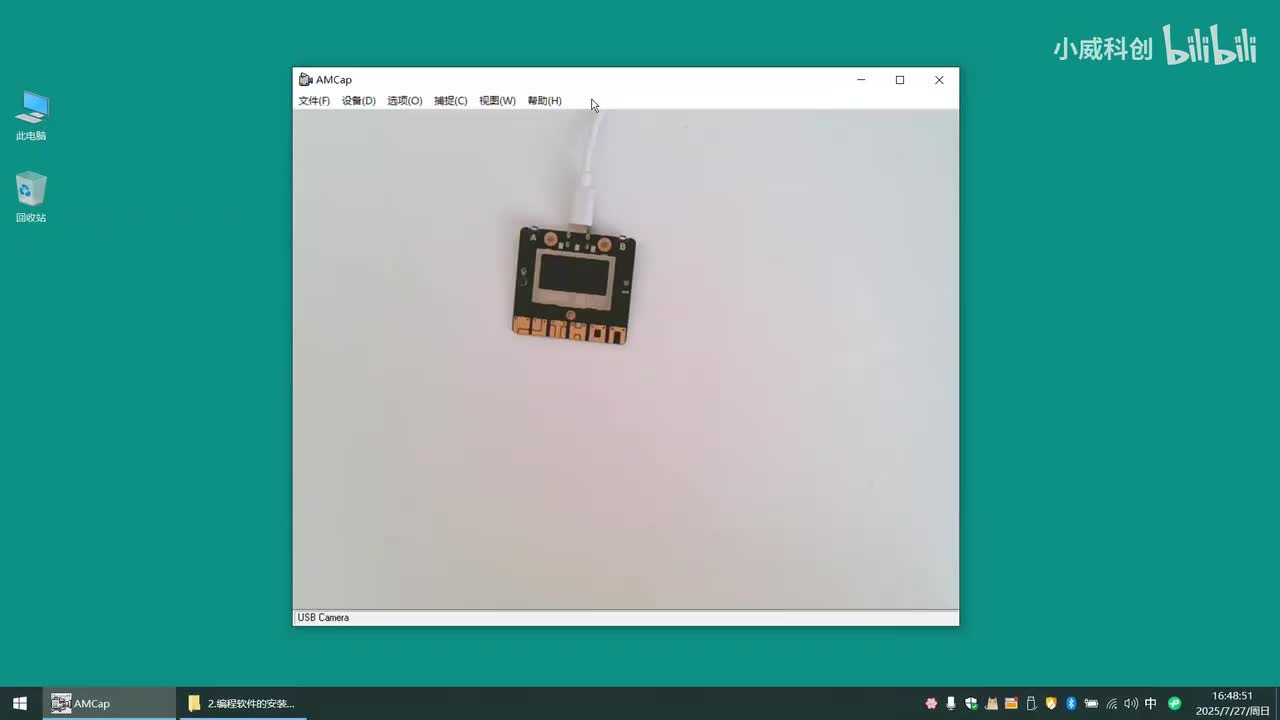
Task: Click the orange window tray icon
Action: pos(1011,704)
